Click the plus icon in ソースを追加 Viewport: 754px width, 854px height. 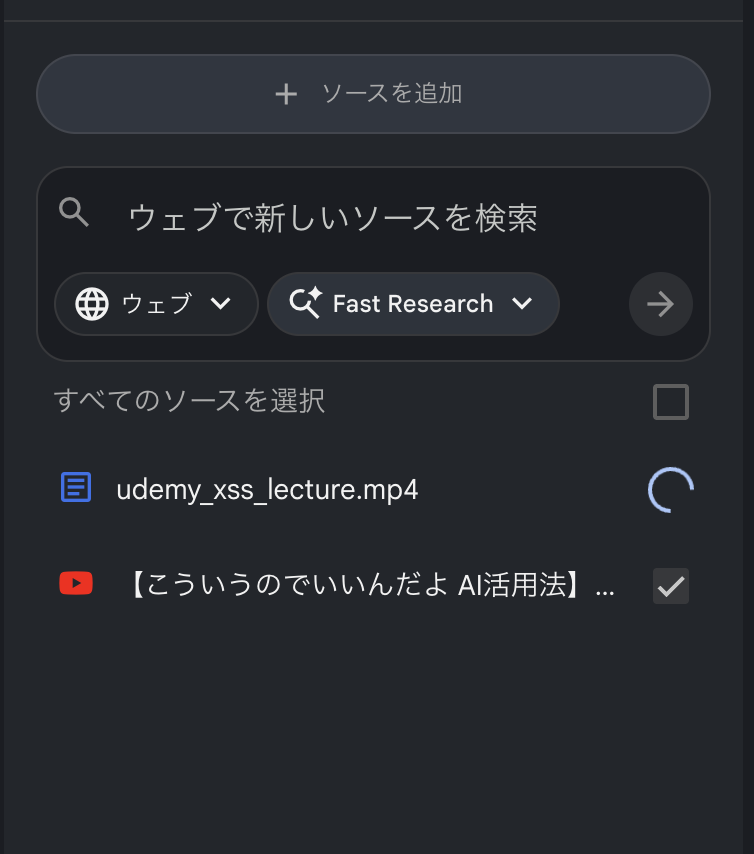(286, 94)
